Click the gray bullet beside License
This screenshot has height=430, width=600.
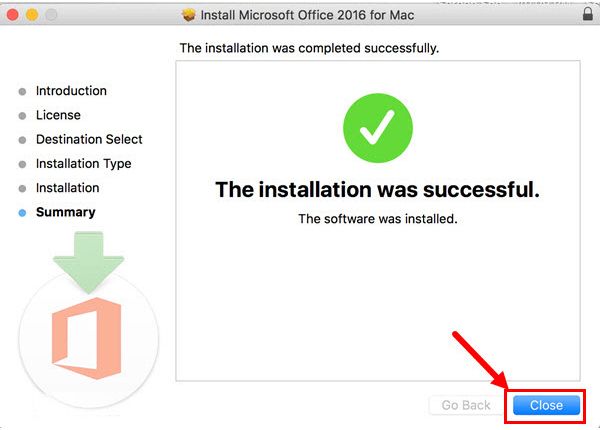pos(22,116)
